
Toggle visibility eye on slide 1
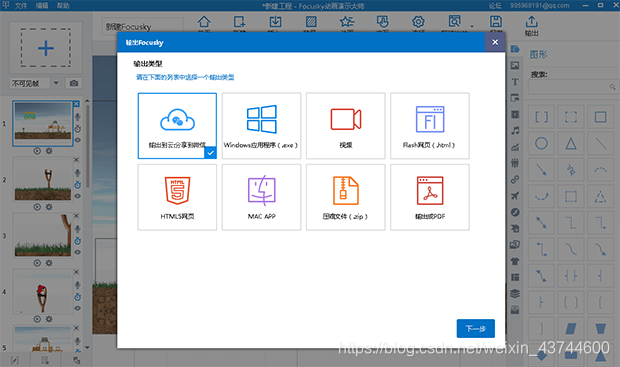[78, 140]
